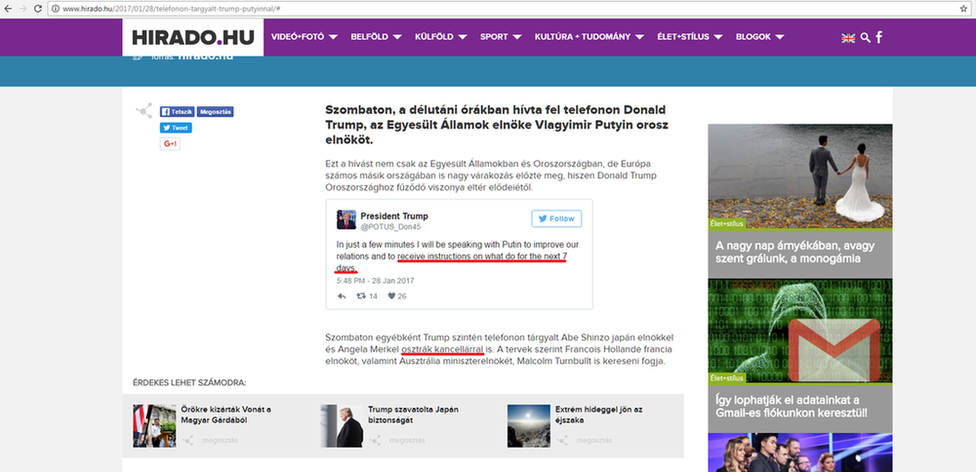Screen dimensions: 976x472
Task: Open the BLOGOK menu
Action: tap(753, 37)
